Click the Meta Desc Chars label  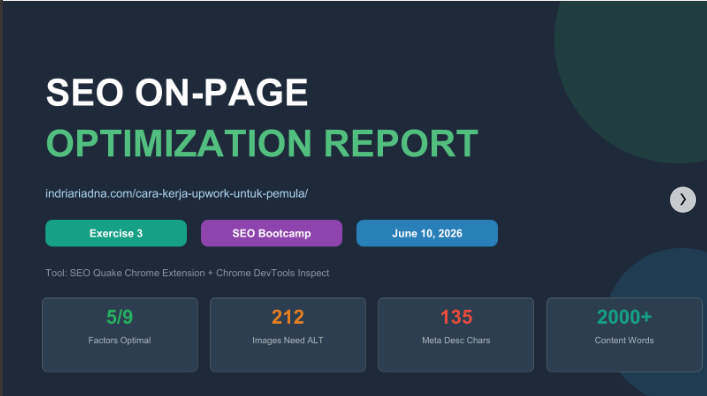(x=456, y=341)
